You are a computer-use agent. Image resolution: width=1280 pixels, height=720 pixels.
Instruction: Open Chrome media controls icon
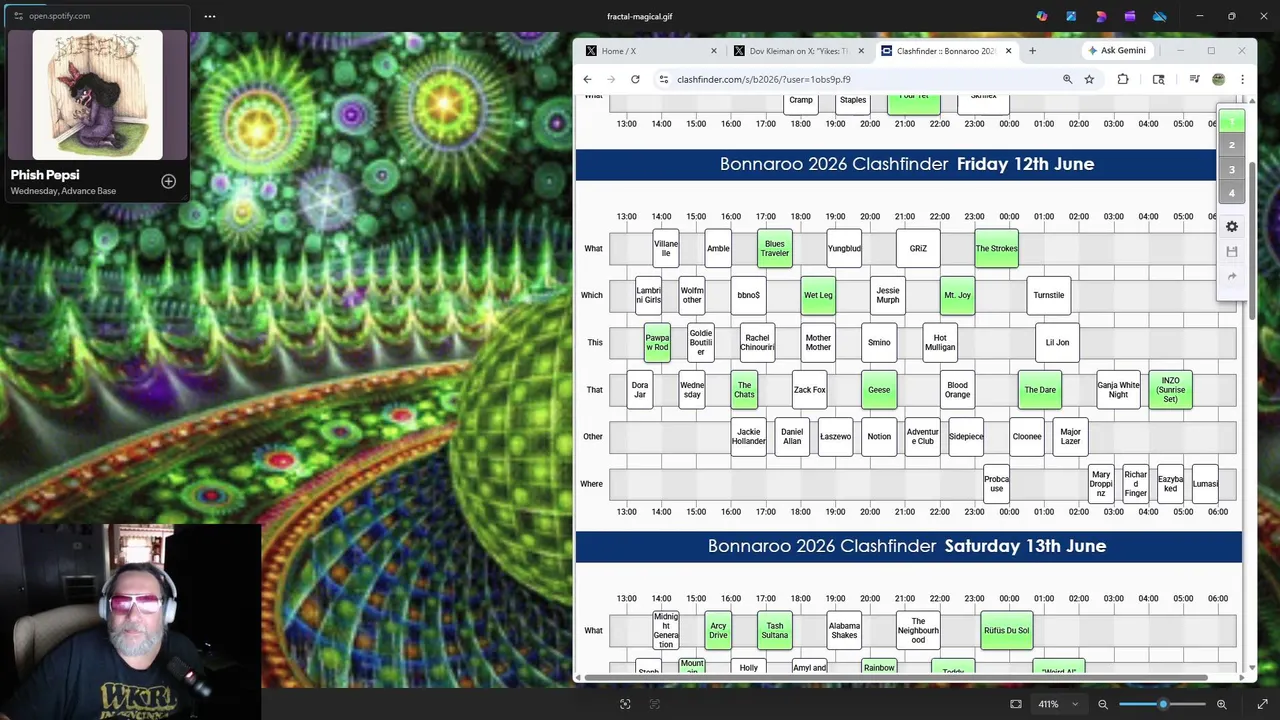pos(1194,79)
